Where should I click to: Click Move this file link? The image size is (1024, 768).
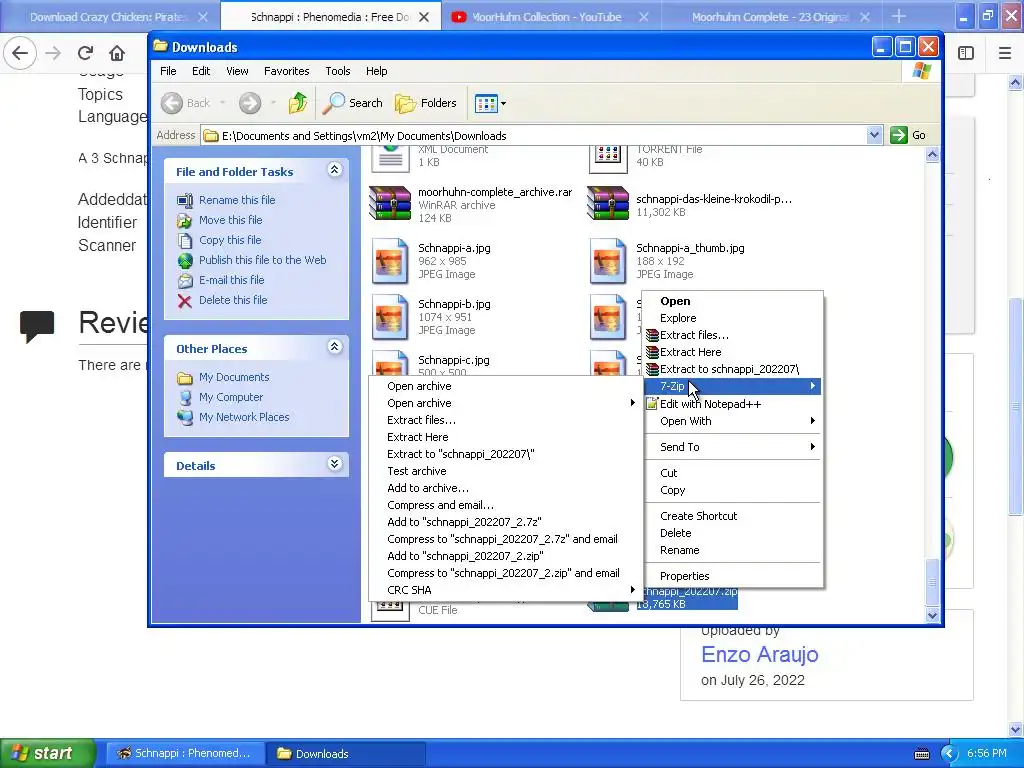click(x=231, y=220)
